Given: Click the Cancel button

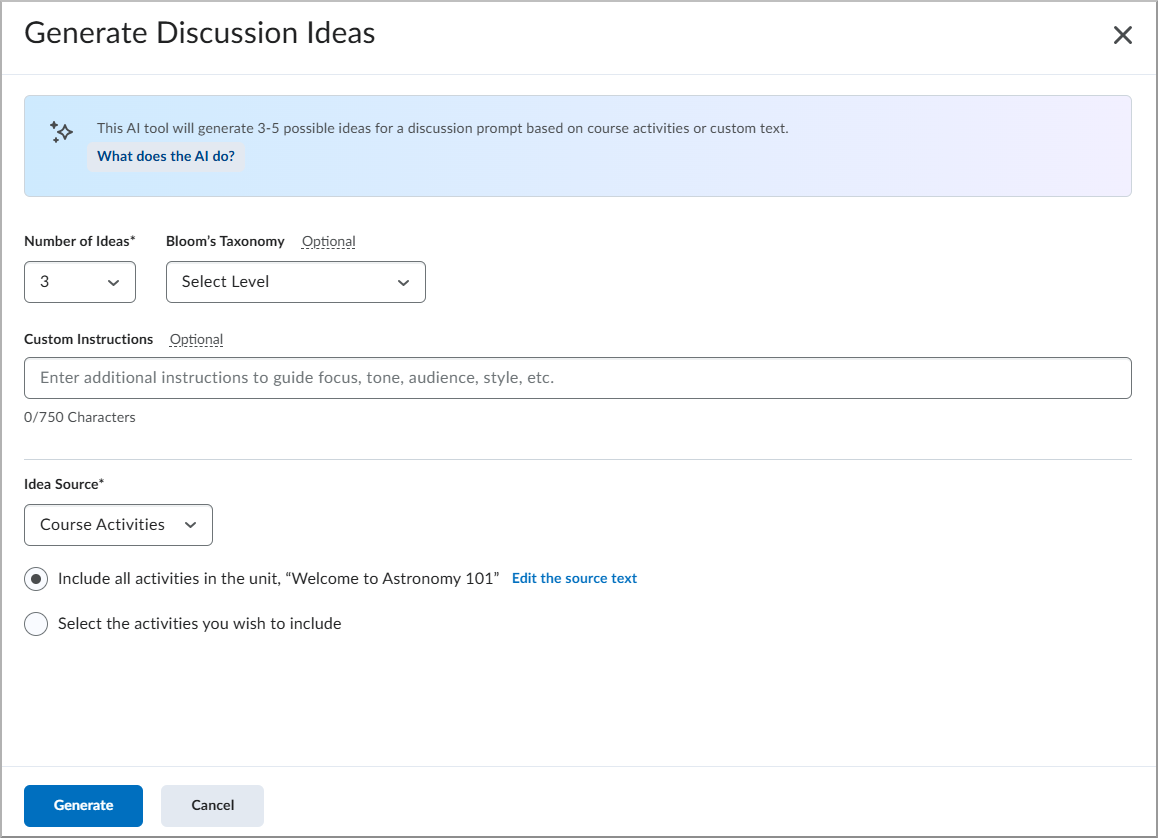Looking at the screenshot, I should 212,805.
